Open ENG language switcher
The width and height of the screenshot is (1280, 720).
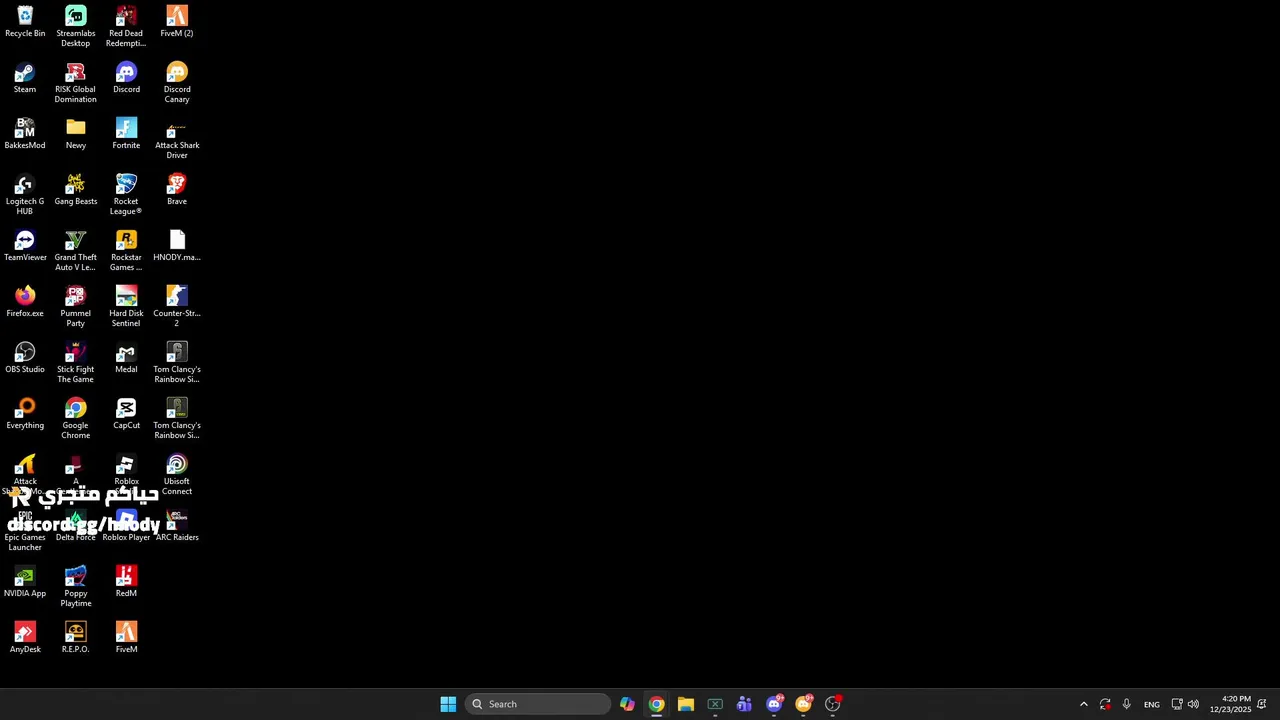pyautogui.click(x=1152, y=704)
